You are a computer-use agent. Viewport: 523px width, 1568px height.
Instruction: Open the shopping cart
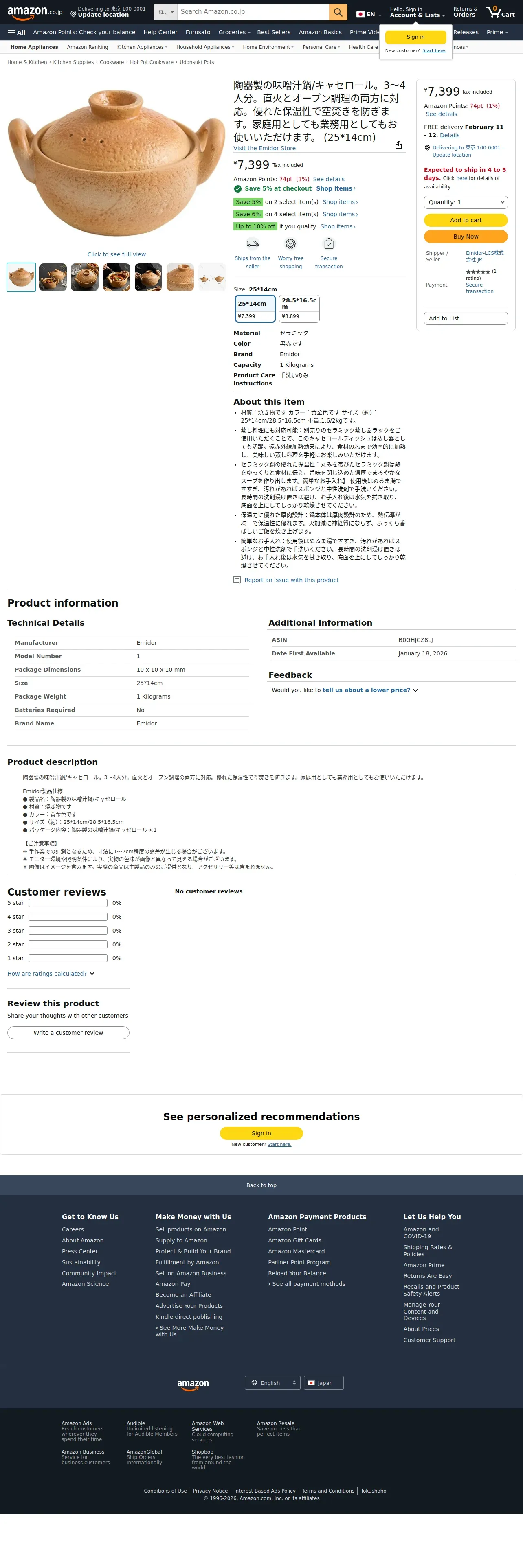[501, 12]
